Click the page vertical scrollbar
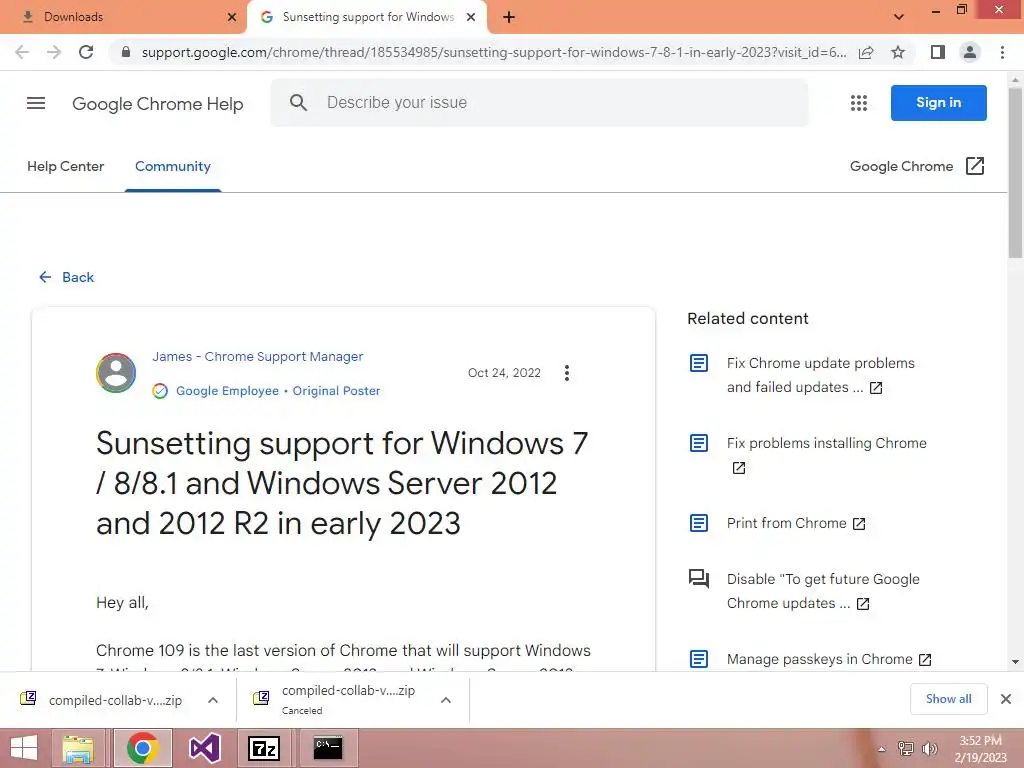 pos(1015,173)
